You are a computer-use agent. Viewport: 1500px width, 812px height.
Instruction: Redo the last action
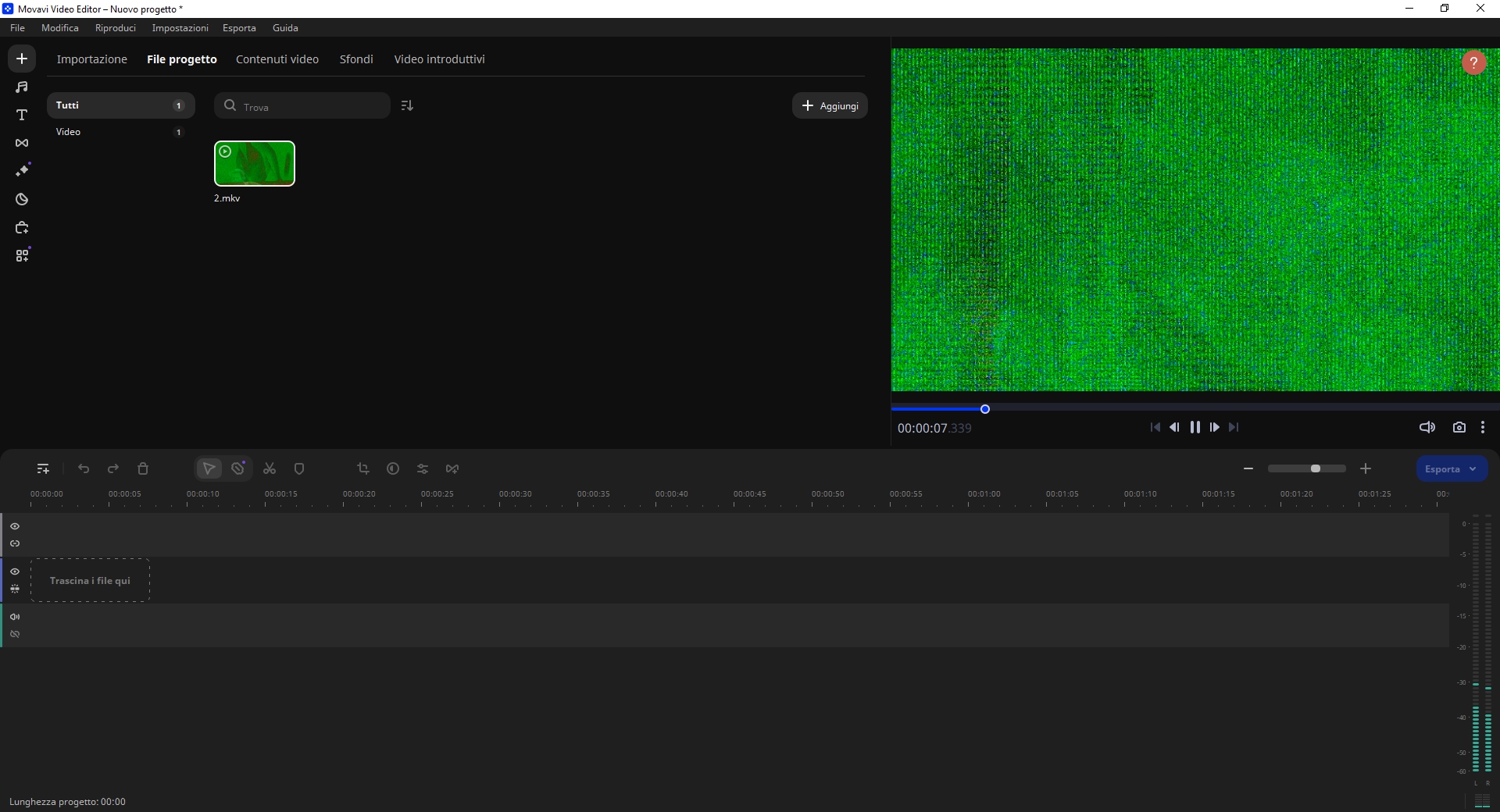point(113,468)
